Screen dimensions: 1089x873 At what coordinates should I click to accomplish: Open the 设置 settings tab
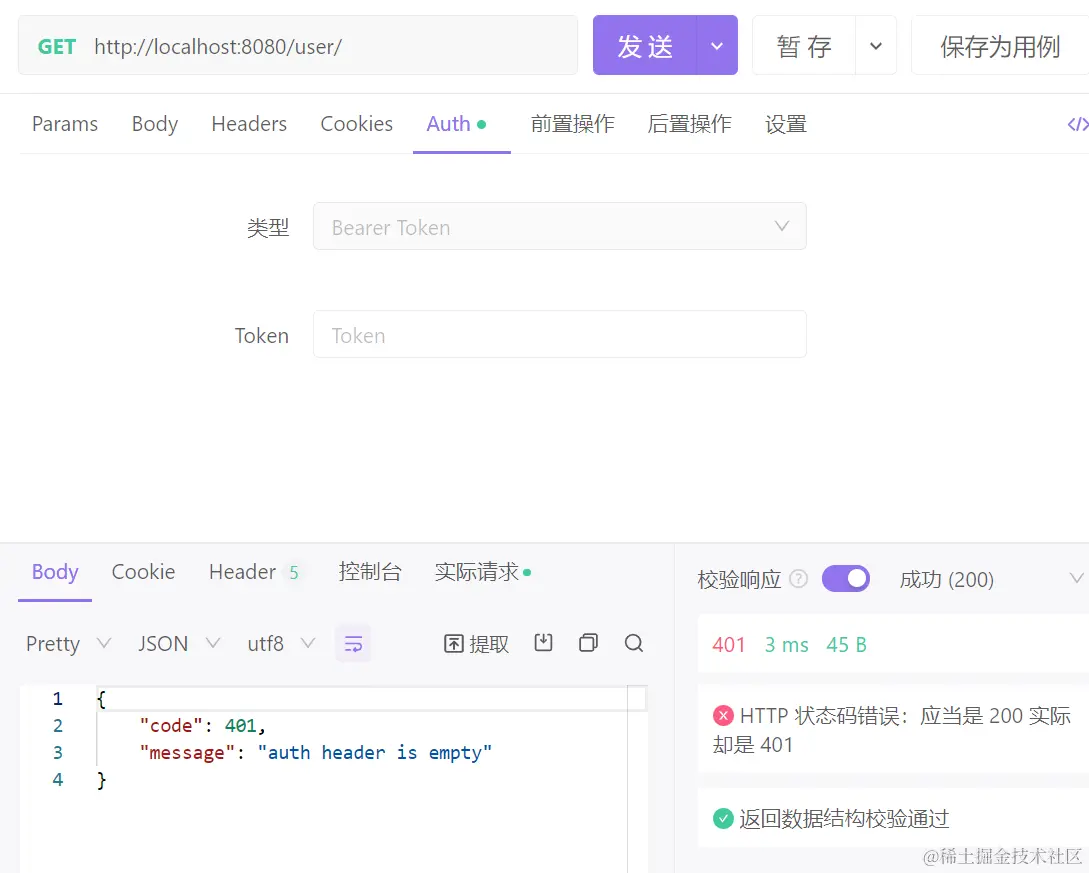tap(785, 124)
